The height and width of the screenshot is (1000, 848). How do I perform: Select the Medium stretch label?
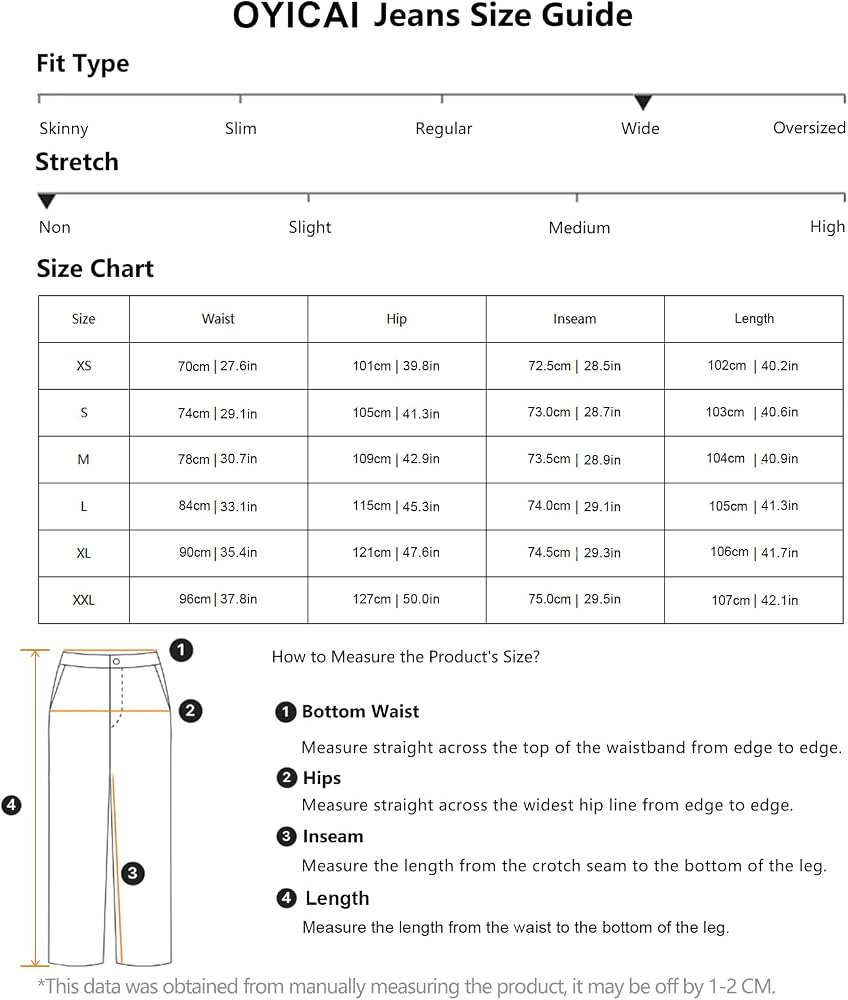point(579,228)
